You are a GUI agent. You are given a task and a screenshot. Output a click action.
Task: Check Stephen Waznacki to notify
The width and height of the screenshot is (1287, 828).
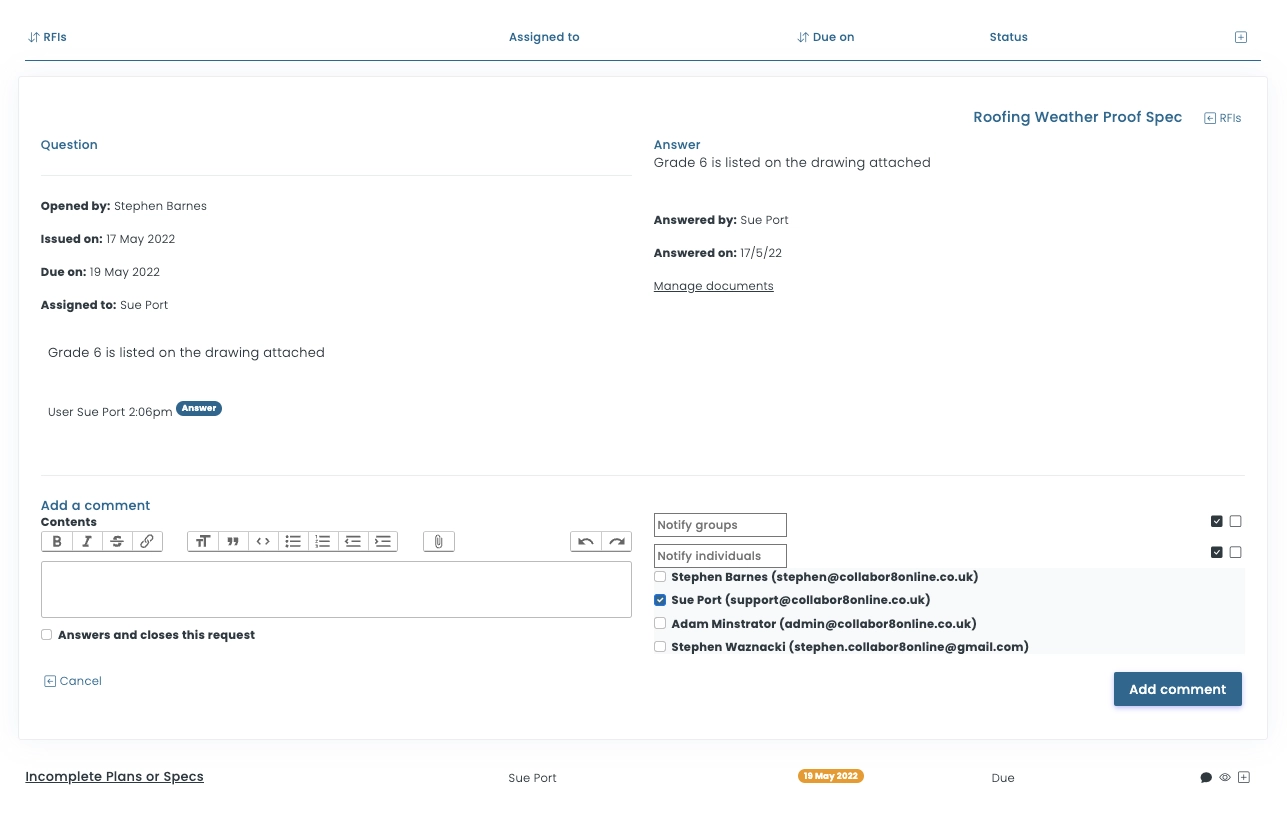tap(660, 647)
